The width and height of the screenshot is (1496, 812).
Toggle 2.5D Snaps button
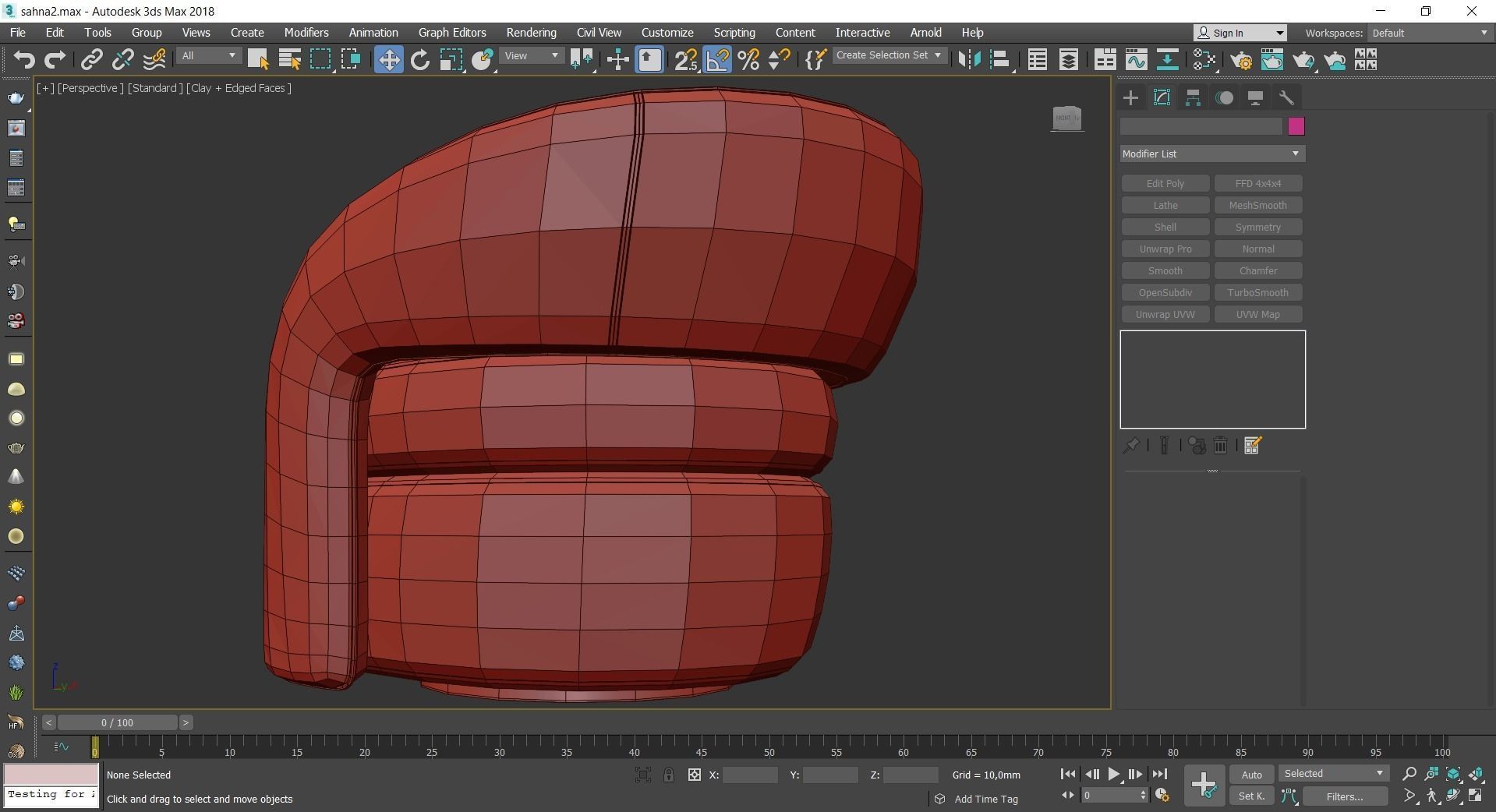[x=686, y=60]
